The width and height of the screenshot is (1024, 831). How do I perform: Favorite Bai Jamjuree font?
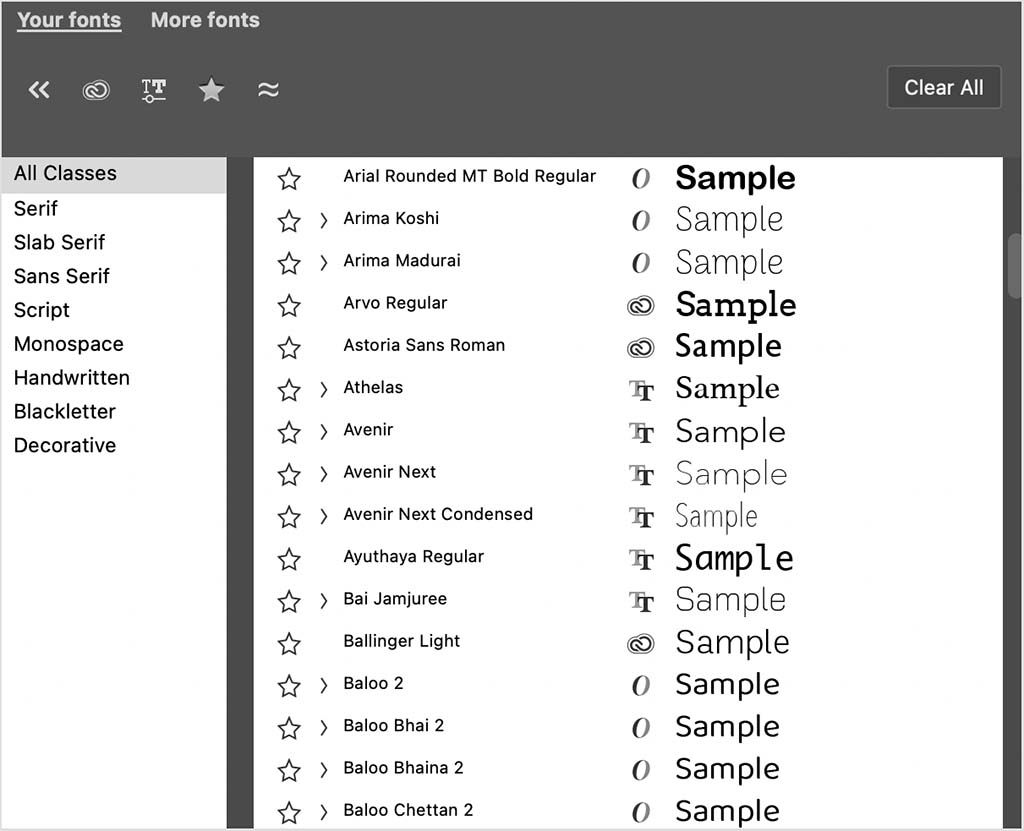[x=289, y=601]
